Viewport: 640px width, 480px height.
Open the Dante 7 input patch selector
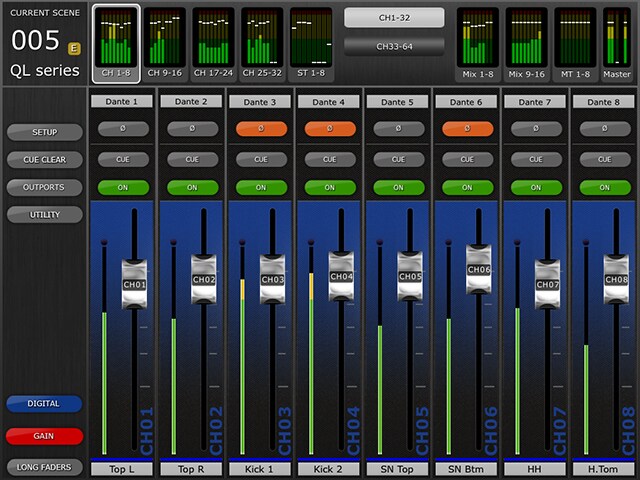pos(535,101)
